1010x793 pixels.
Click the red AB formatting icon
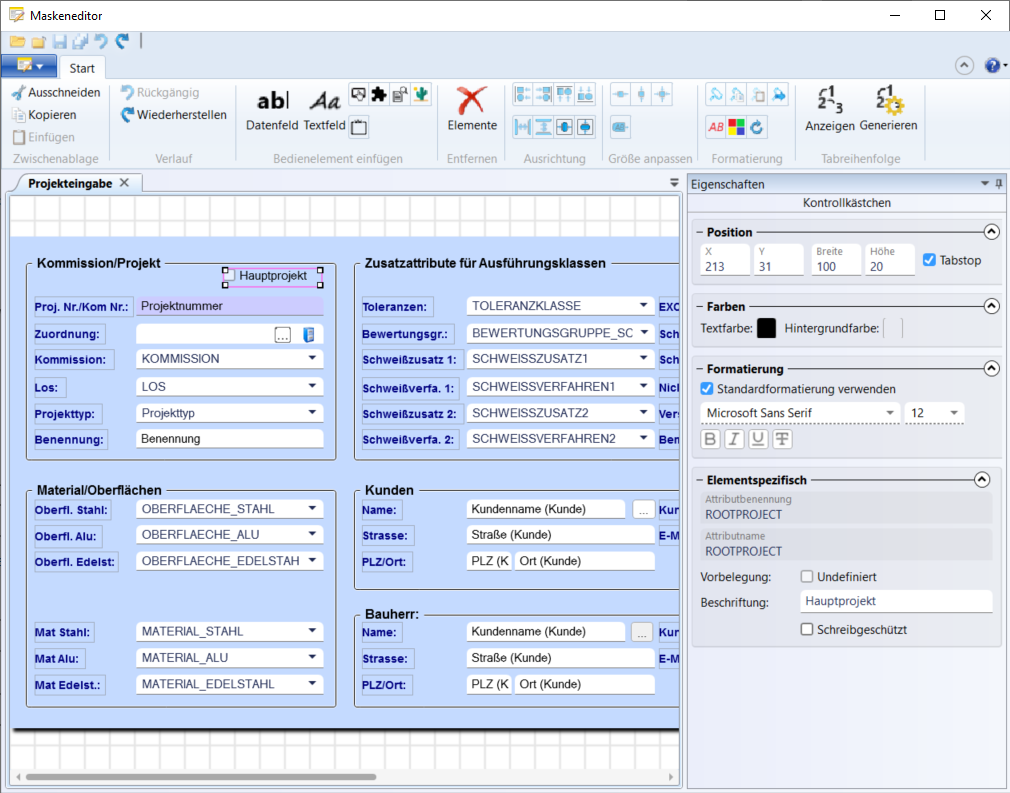(716, 127)
